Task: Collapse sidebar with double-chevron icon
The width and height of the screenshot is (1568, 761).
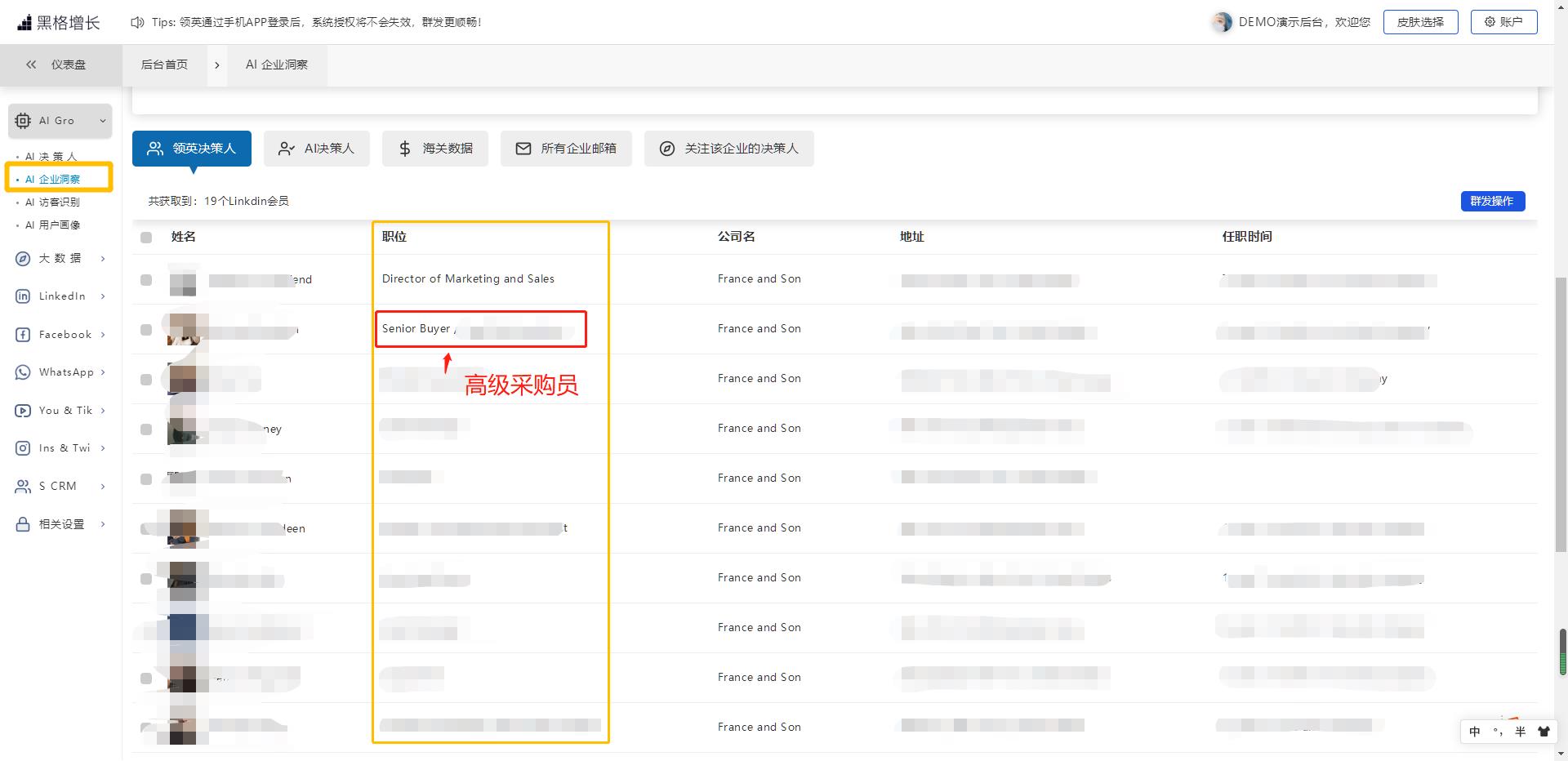Action: tap(31, 65)
